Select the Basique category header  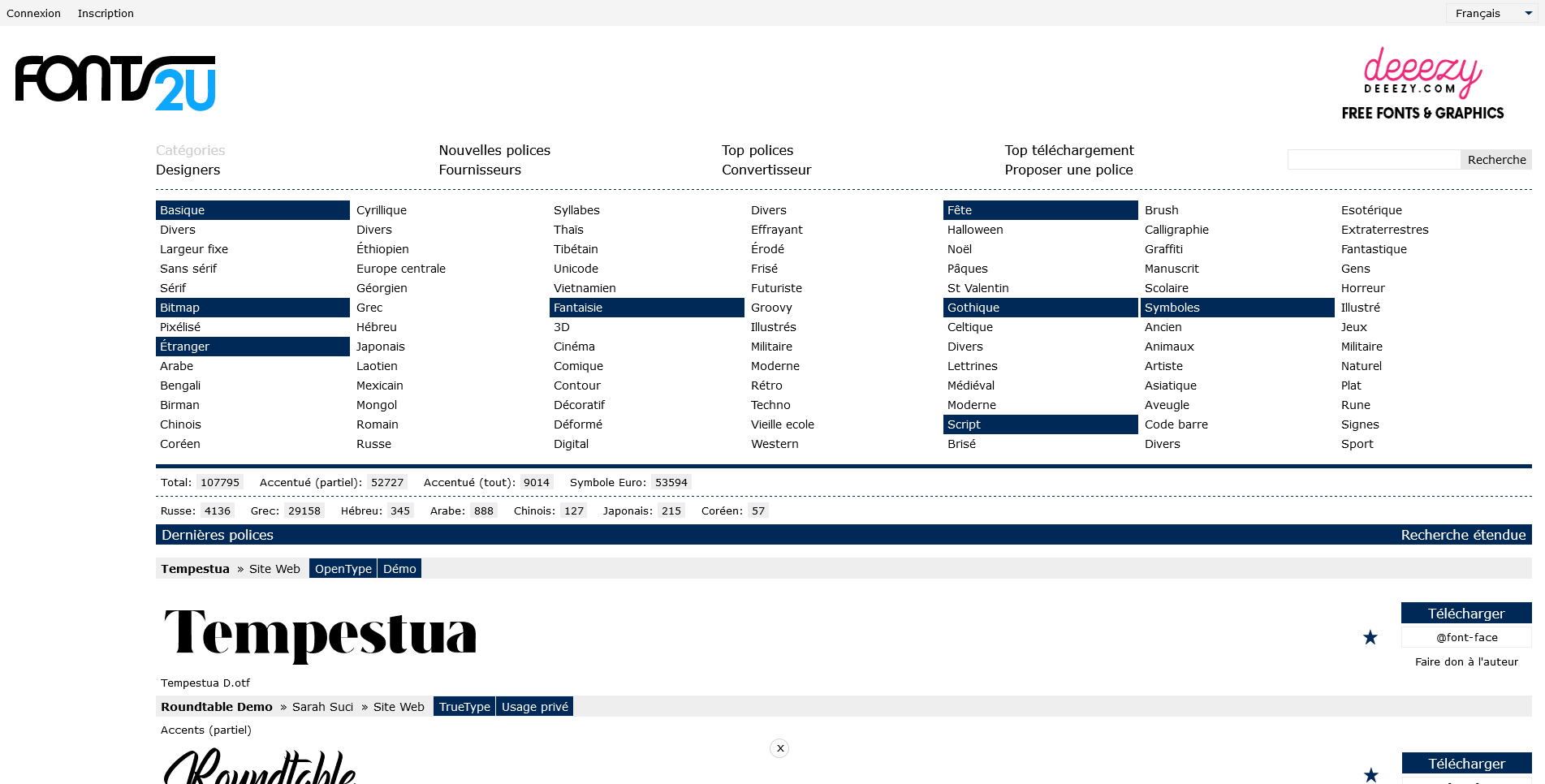(x=252, y=210)
